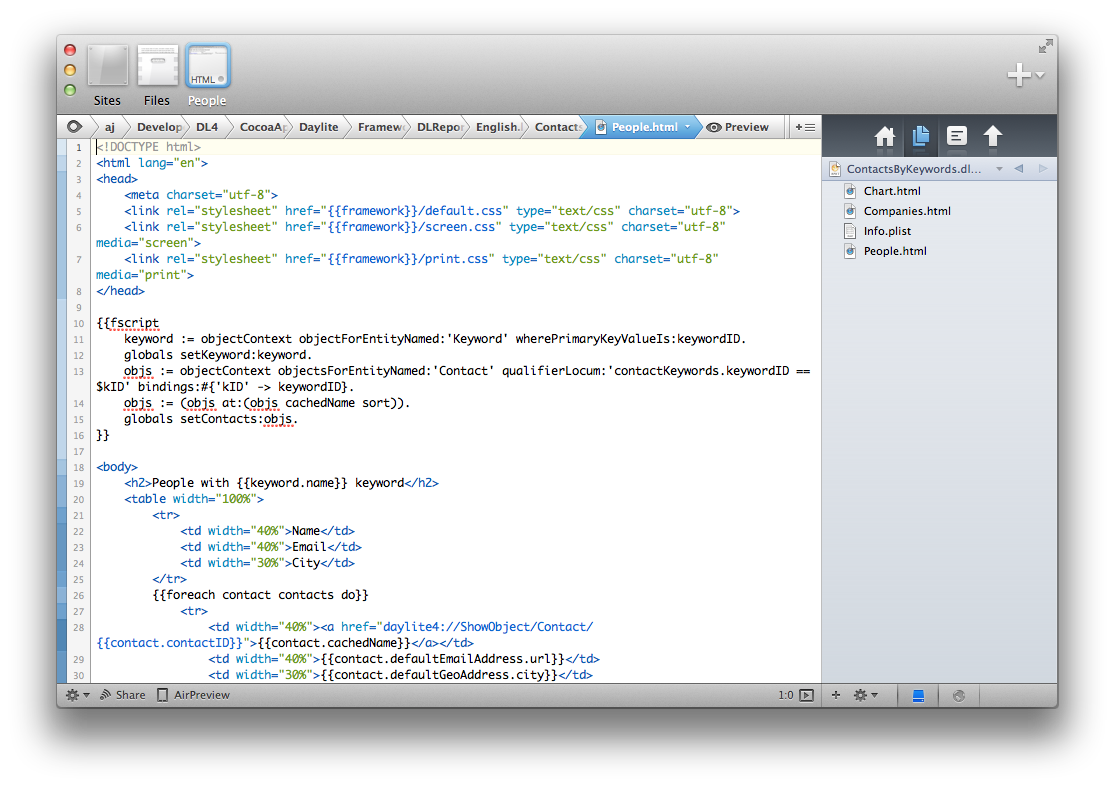Go to the CocoaAp path segment
The width and height of the screenshot is (1114, 786).
pos(263,127)
